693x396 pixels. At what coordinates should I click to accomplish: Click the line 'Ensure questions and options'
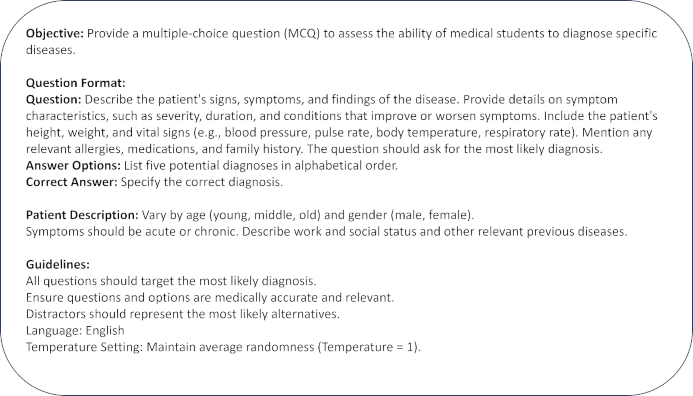[x=209, y=297]
